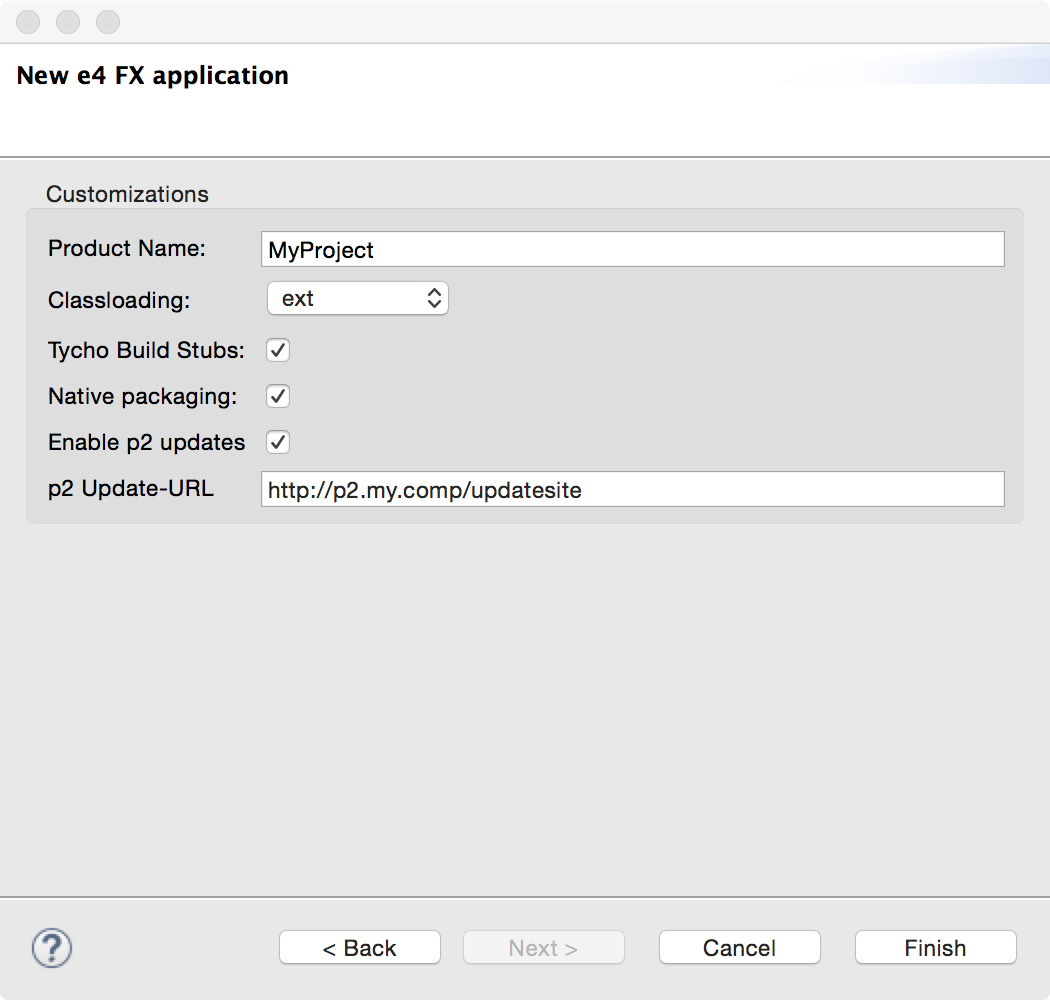Toggle the Tycho Build Stubs checkbox
The width and height of the screenshot is (1050, 1000).
pyautogui.click(x=278, y=350)
